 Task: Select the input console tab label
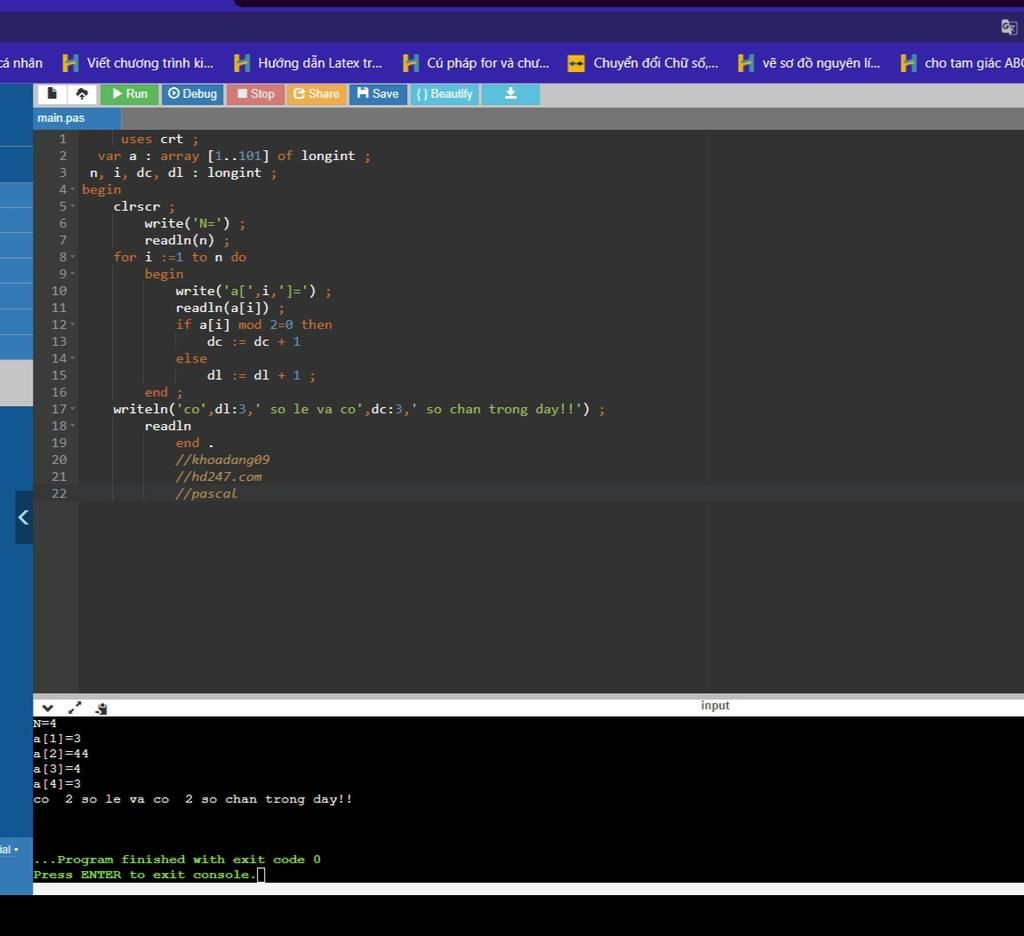pos(715,705)
